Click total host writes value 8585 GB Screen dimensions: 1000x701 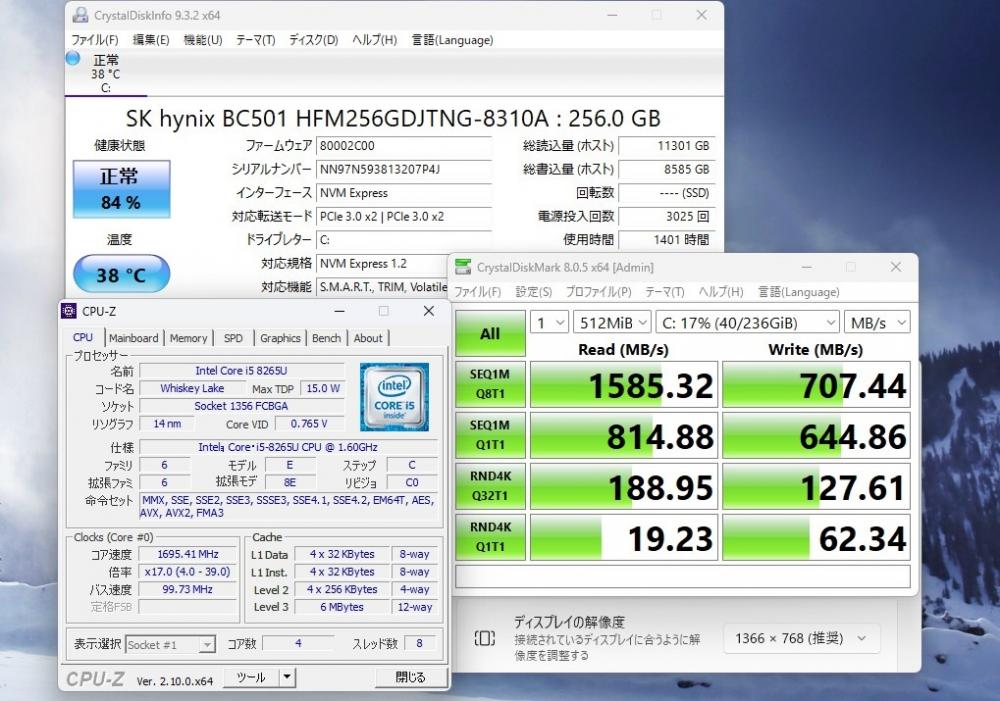(x=666, y=170)
